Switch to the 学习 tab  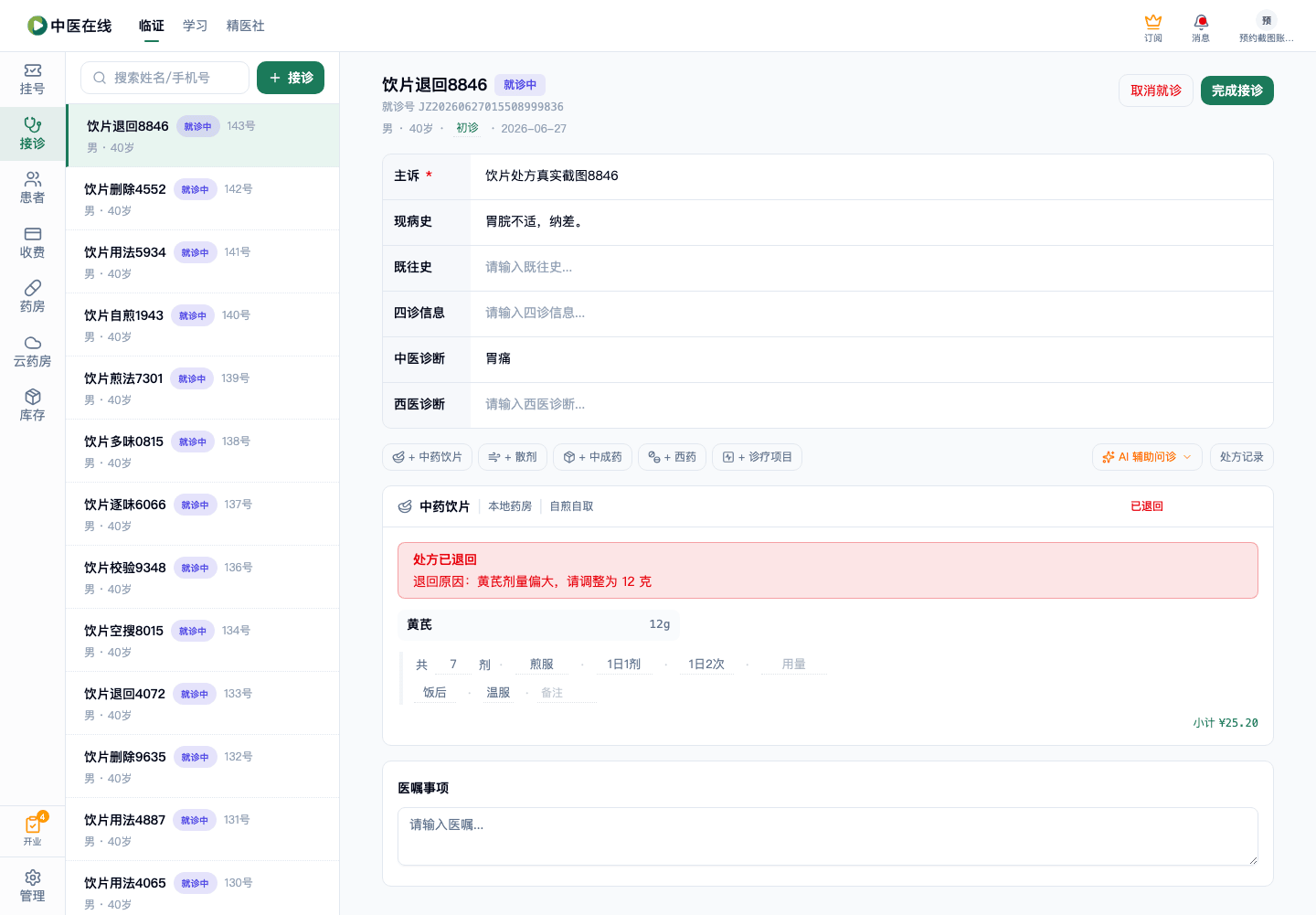point(196,26)
